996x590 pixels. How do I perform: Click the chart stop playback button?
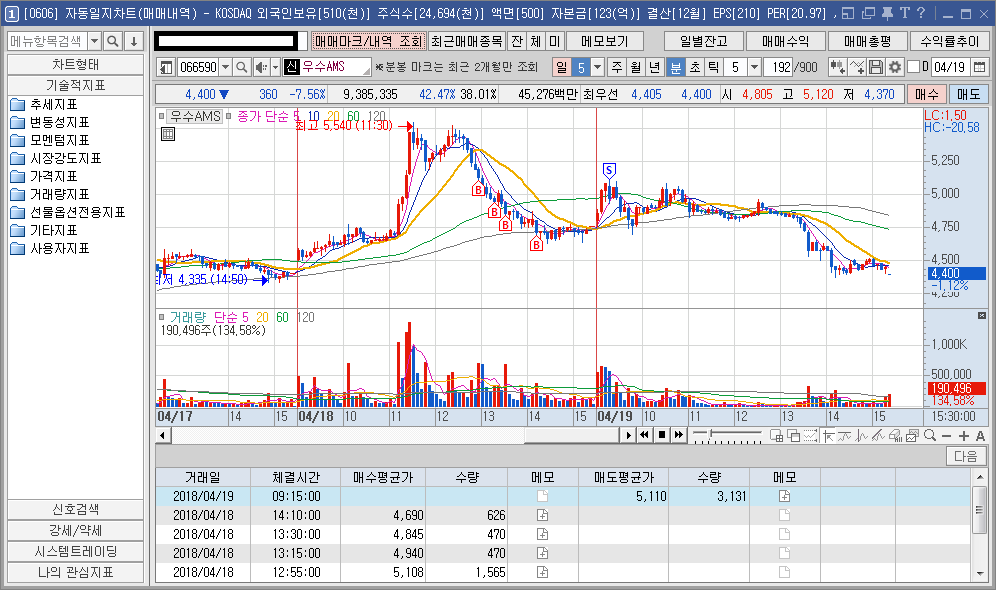[x=662, y=435]
